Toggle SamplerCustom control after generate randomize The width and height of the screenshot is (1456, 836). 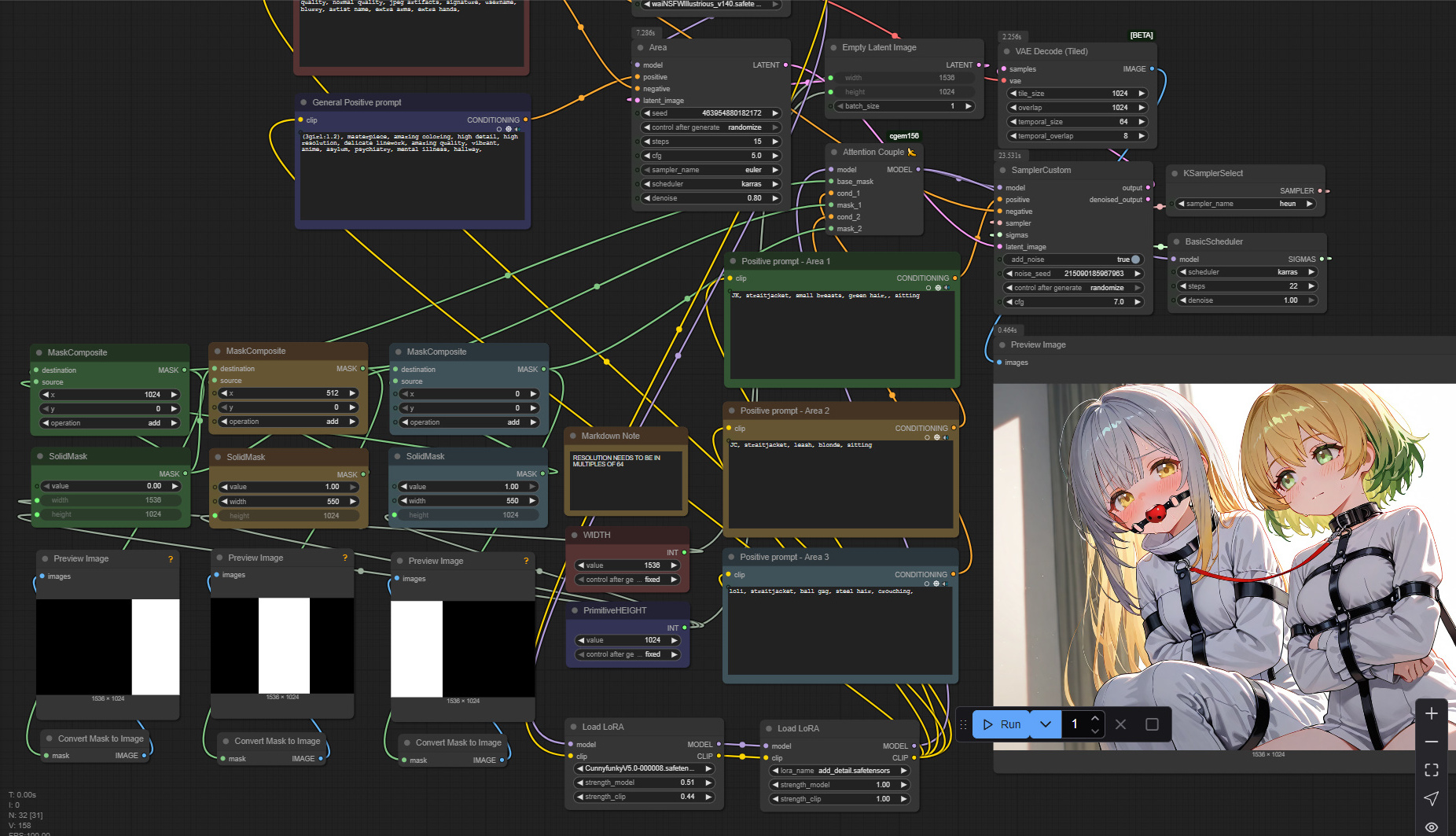tap(1074, 288)
